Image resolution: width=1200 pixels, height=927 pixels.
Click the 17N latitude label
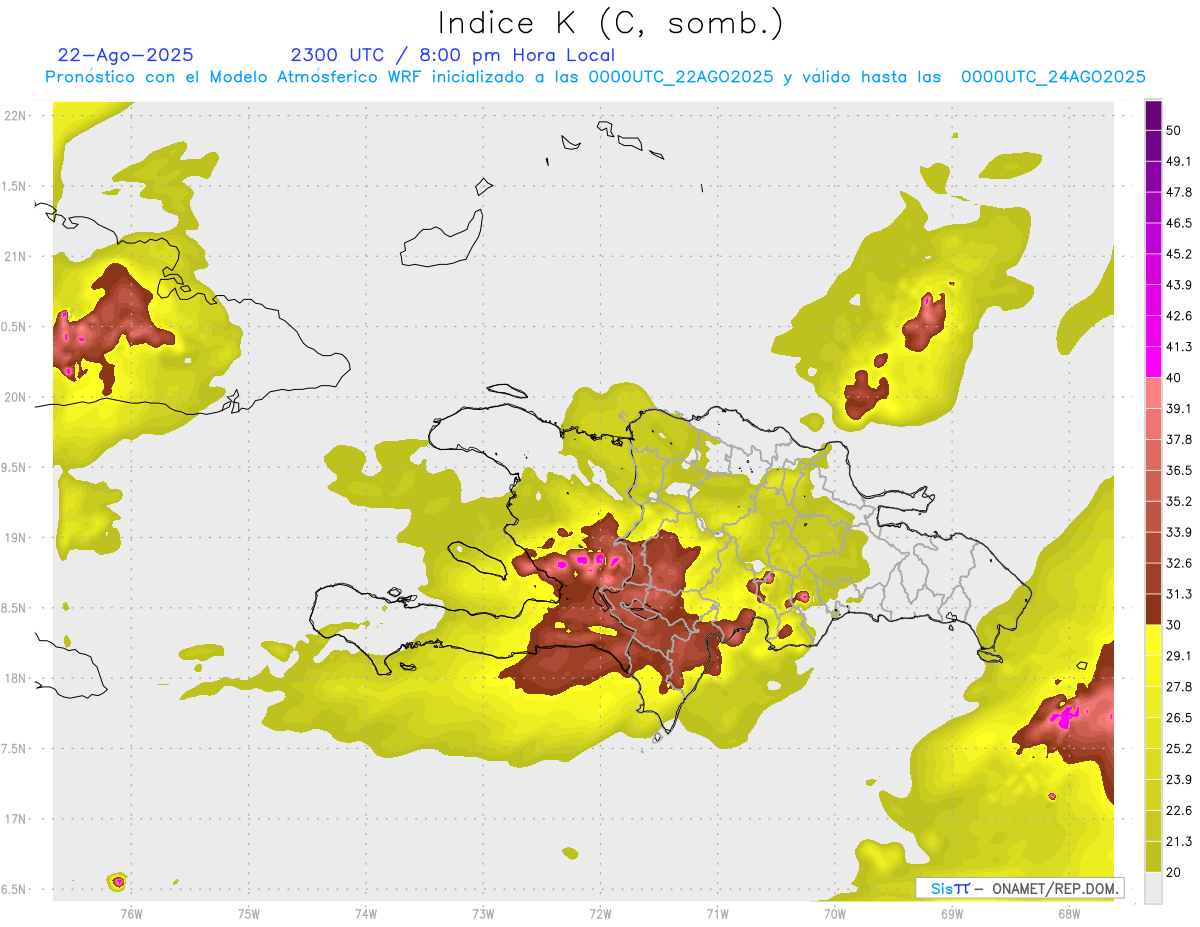tap(14, 819)
